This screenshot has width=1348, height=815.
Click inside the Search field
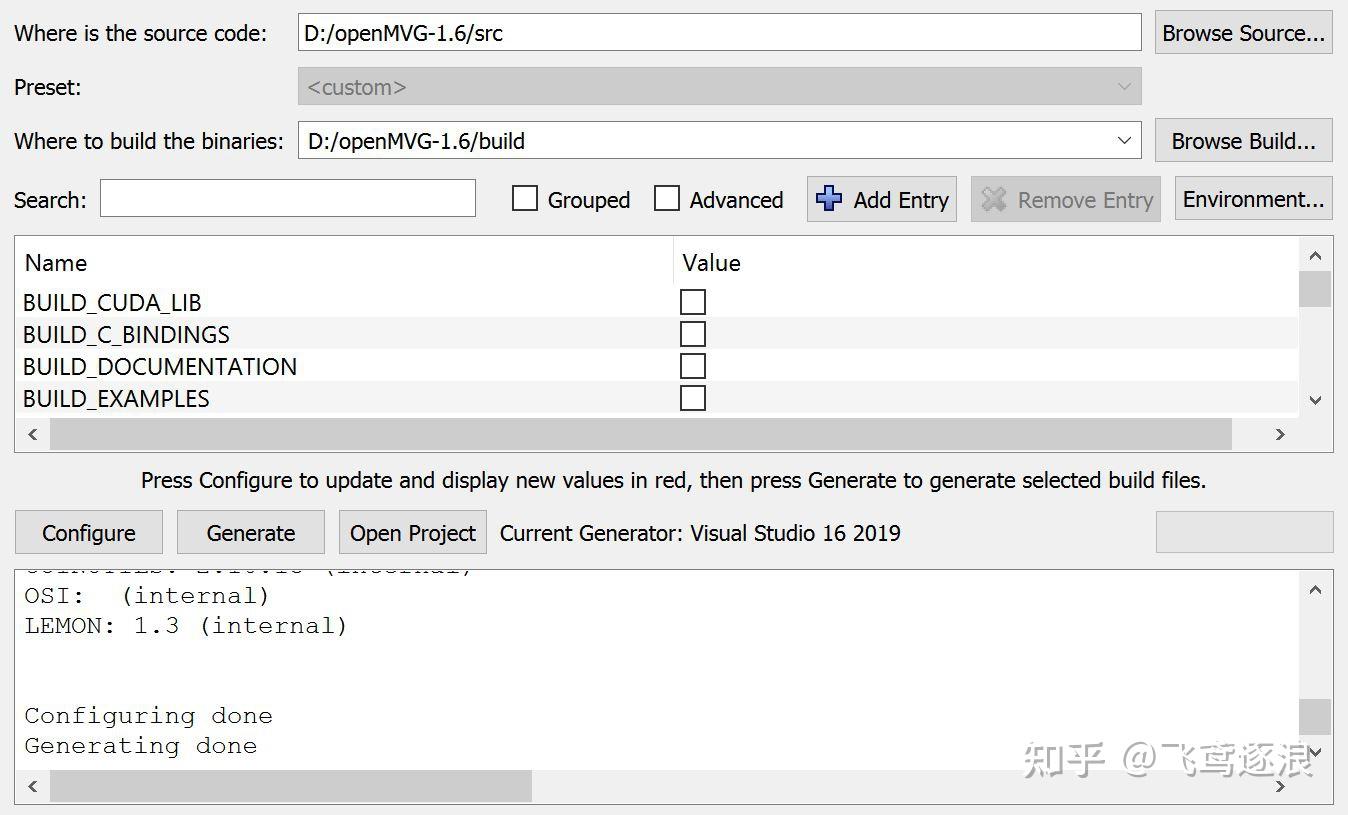(x=287, y=199)
